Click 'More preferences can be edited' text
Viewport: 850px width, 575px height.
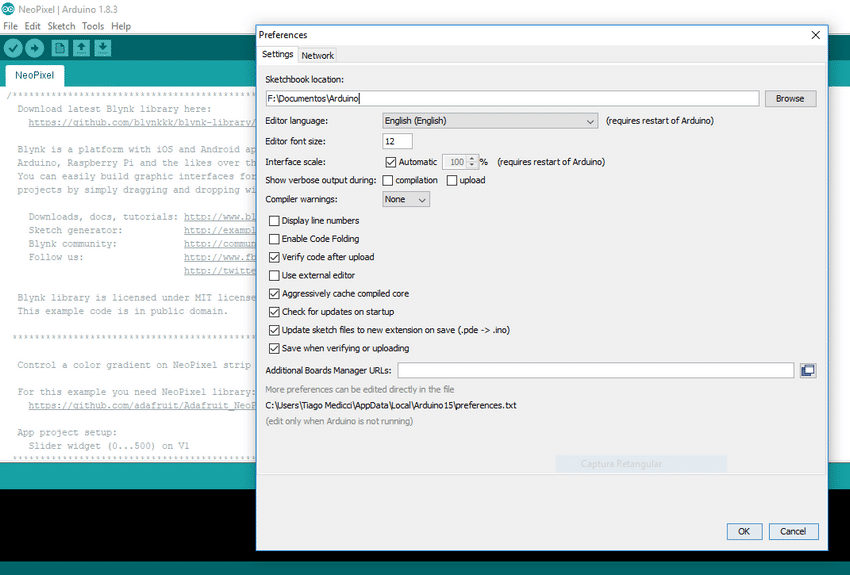coord(359,390)
